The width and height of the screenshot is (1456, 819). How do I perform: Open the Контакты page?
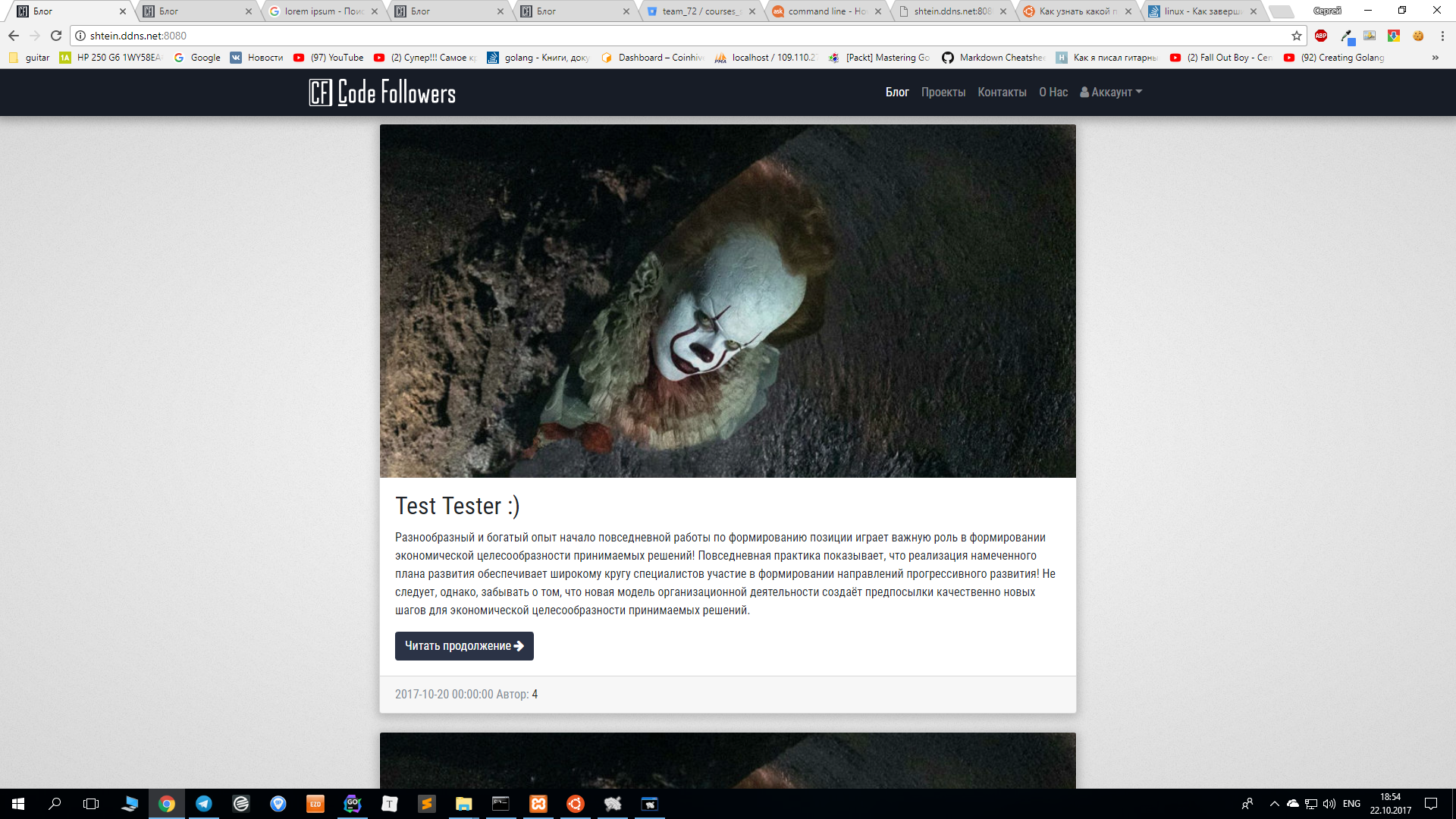1002,93
